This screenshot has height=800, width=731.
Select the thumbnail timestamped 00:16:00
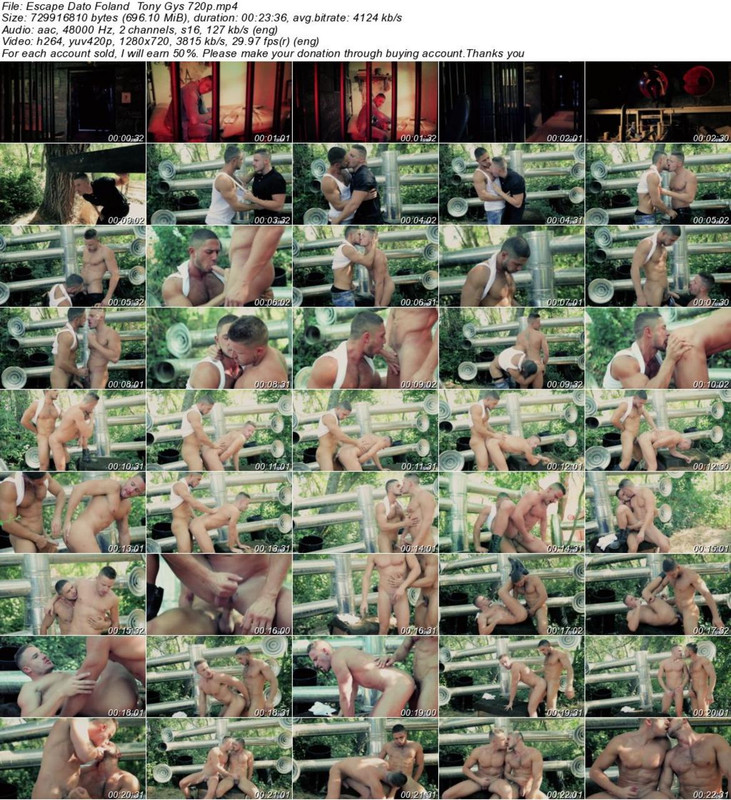click(219, 593)
